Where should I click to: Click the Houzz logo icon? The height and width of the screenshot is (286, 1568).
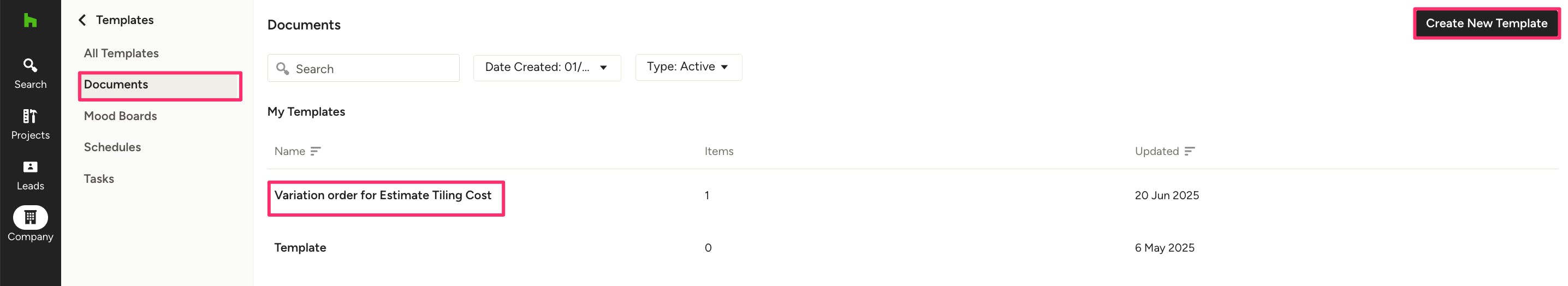point(30,21)
